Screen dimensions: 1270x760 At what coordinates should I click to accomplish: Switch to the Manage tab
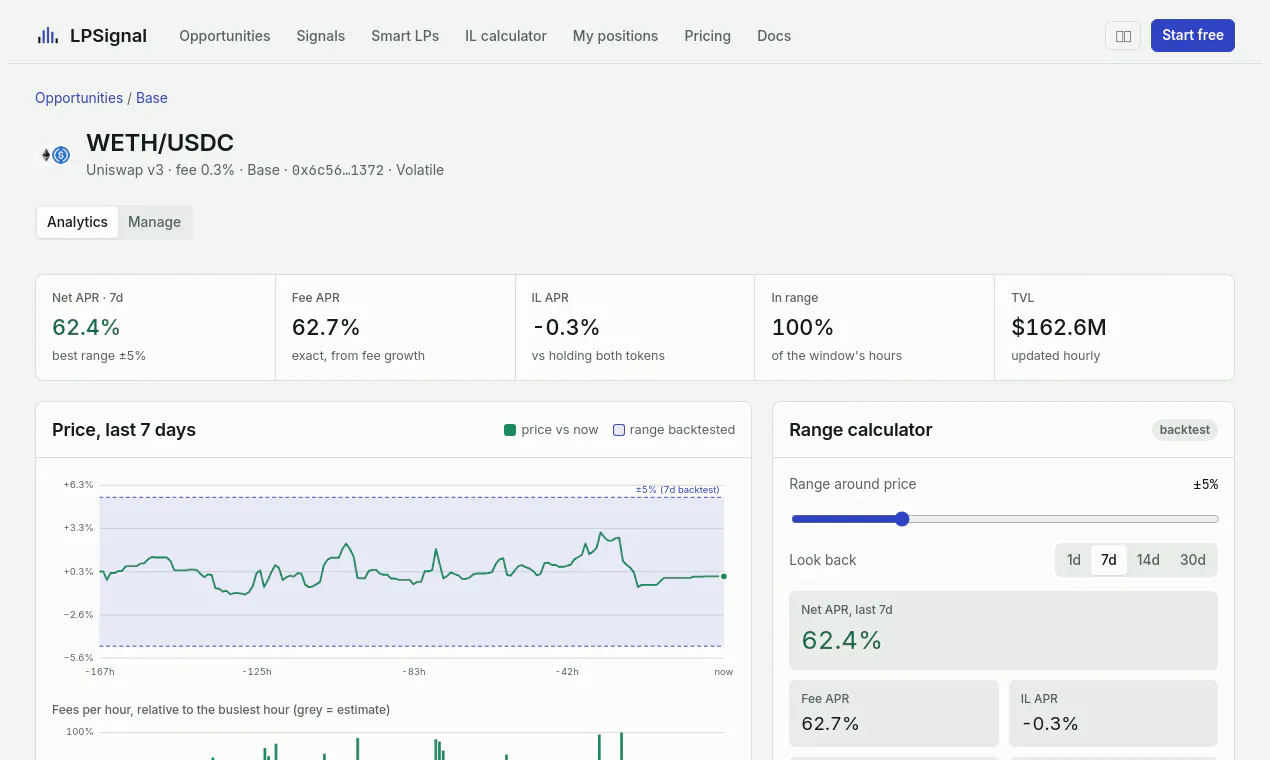(154, 222)
